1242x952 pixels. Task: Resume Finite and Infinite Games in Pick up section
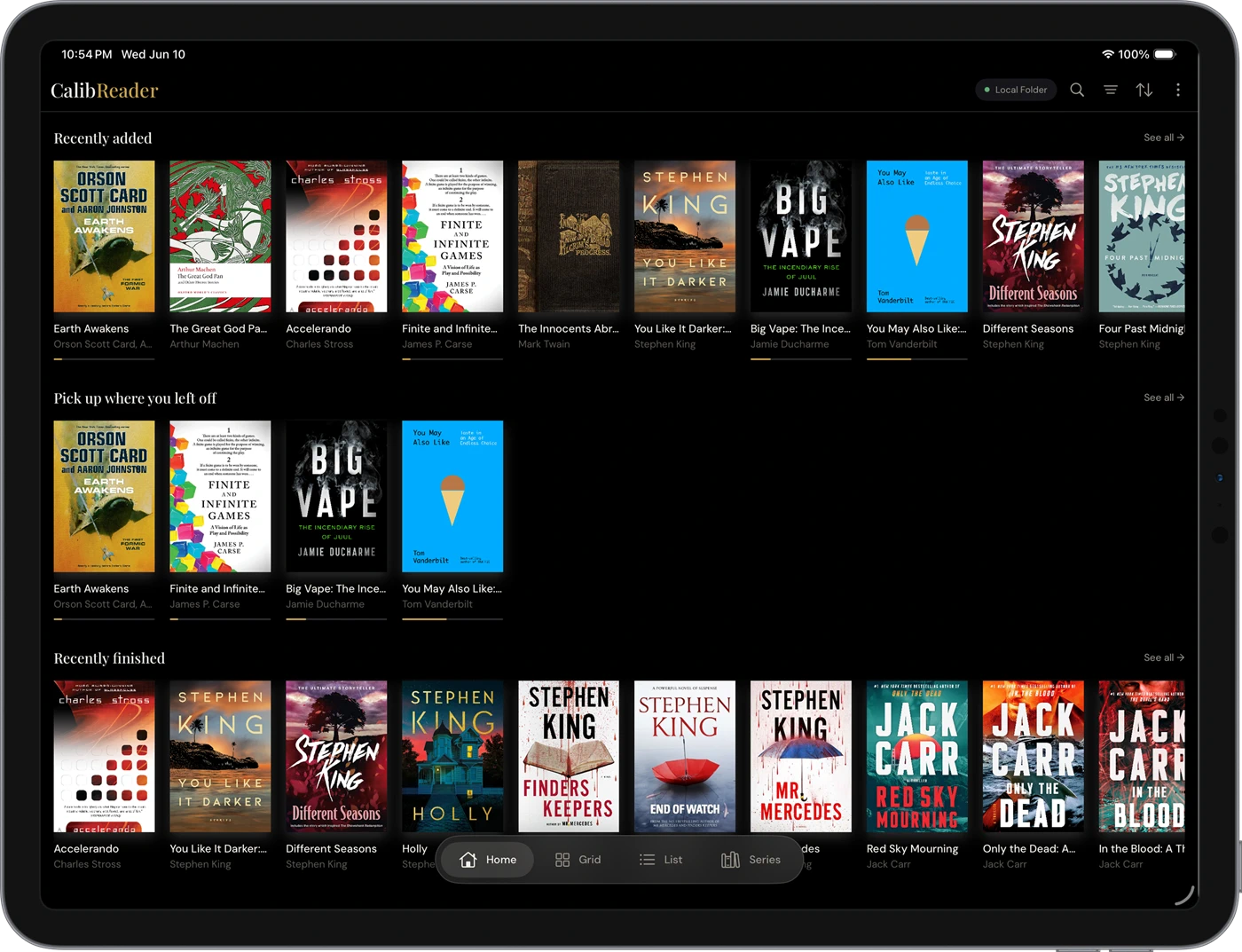point(220,496)
